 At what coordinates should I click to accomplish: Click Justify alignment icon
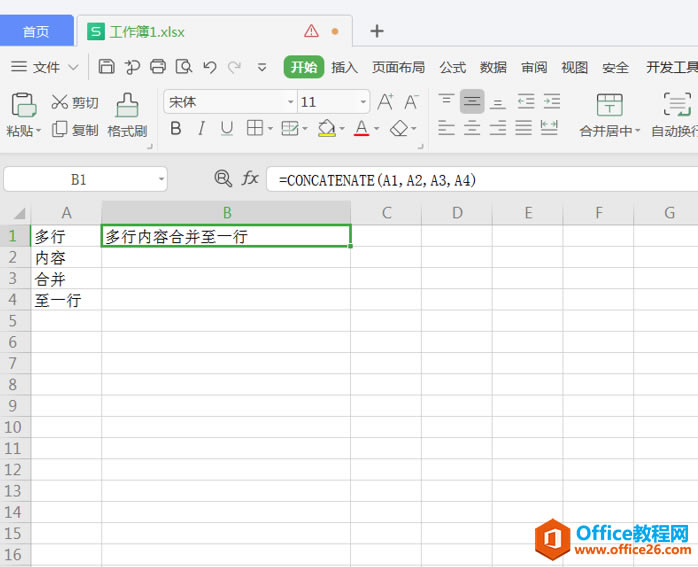pyautogui.click(x=524, y=128)
